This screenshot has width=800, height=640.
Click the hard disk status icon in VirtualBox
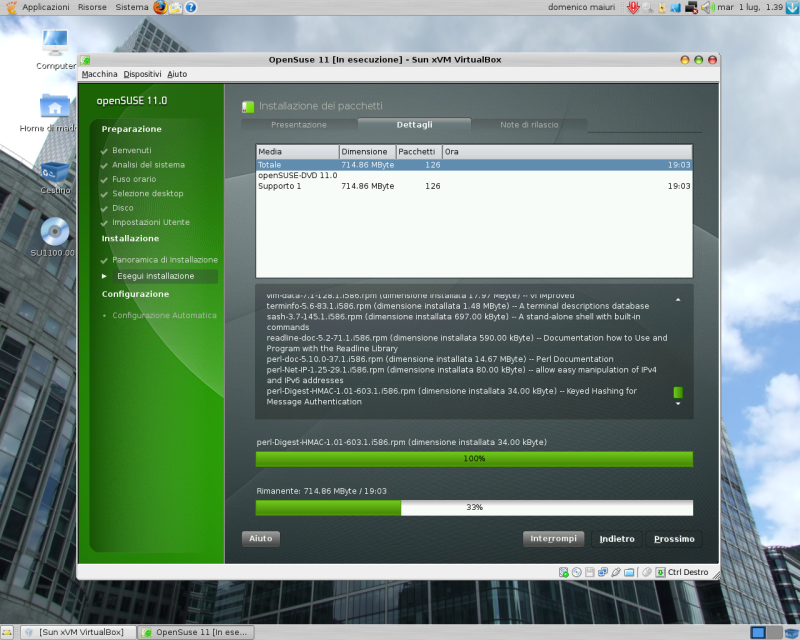(563, 572)
